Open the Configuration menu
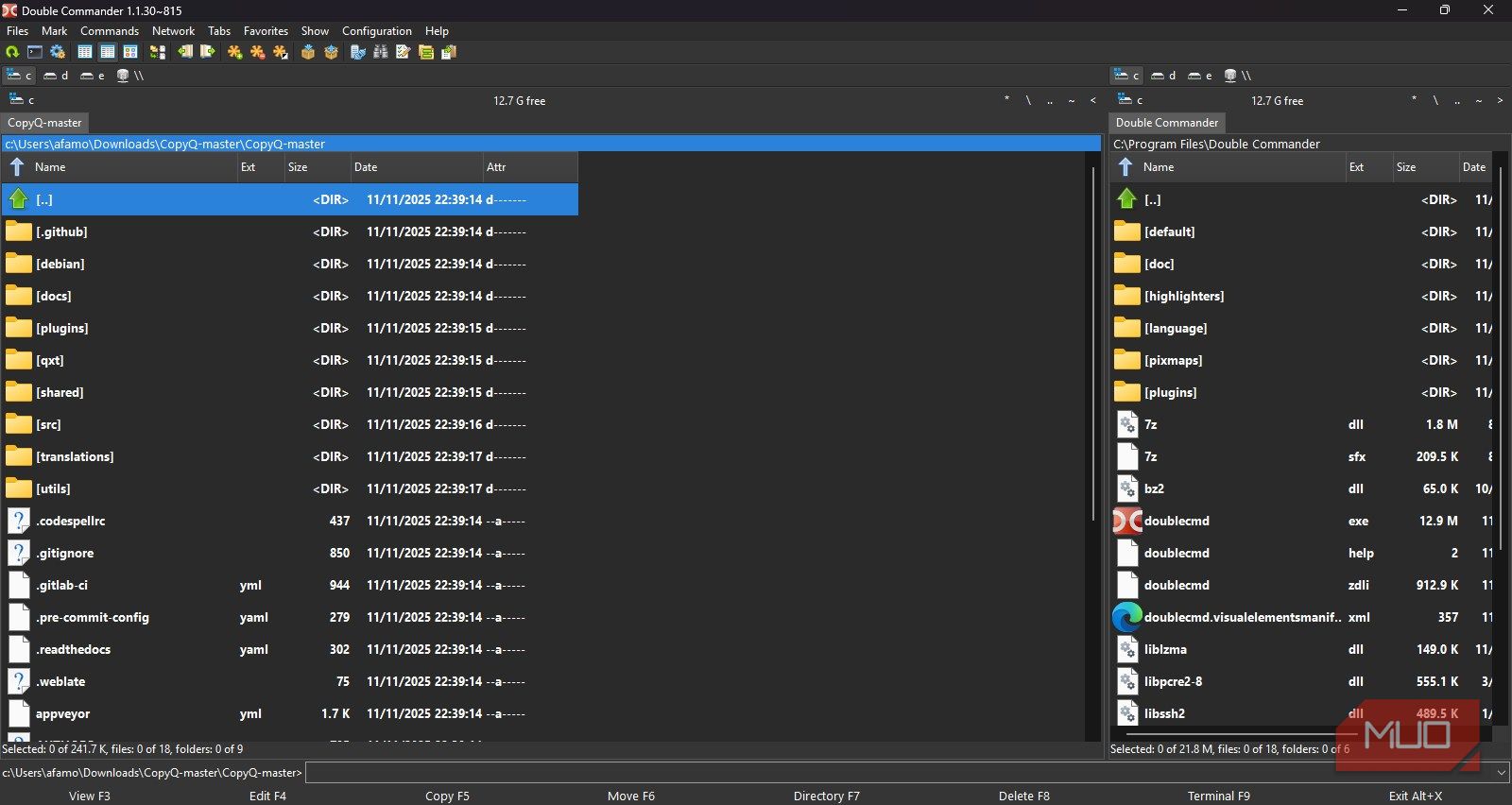Viewport: 1512px width, 805px height. (377, 31)
